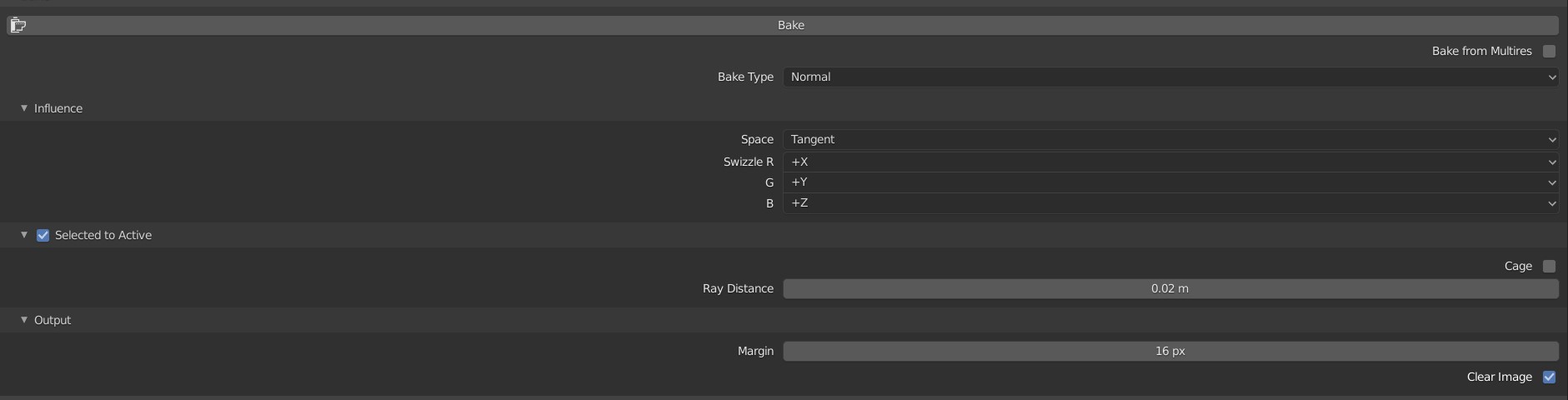Enable the Cage checkbox
This screenshot has height=400, width=1568.
tap(1549, 266)
